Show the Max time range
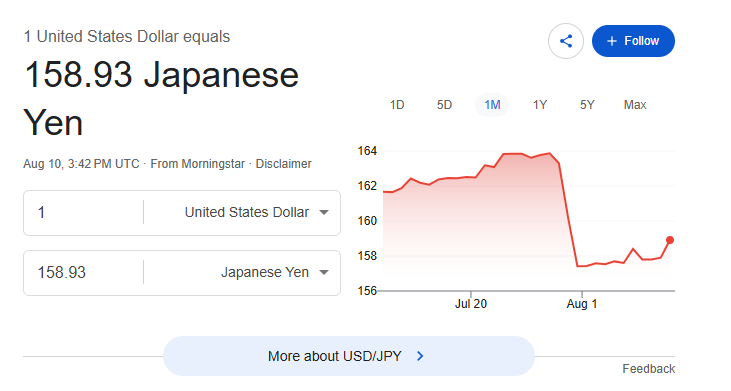The width and height of the screenshot is (731, 391). 635,105
